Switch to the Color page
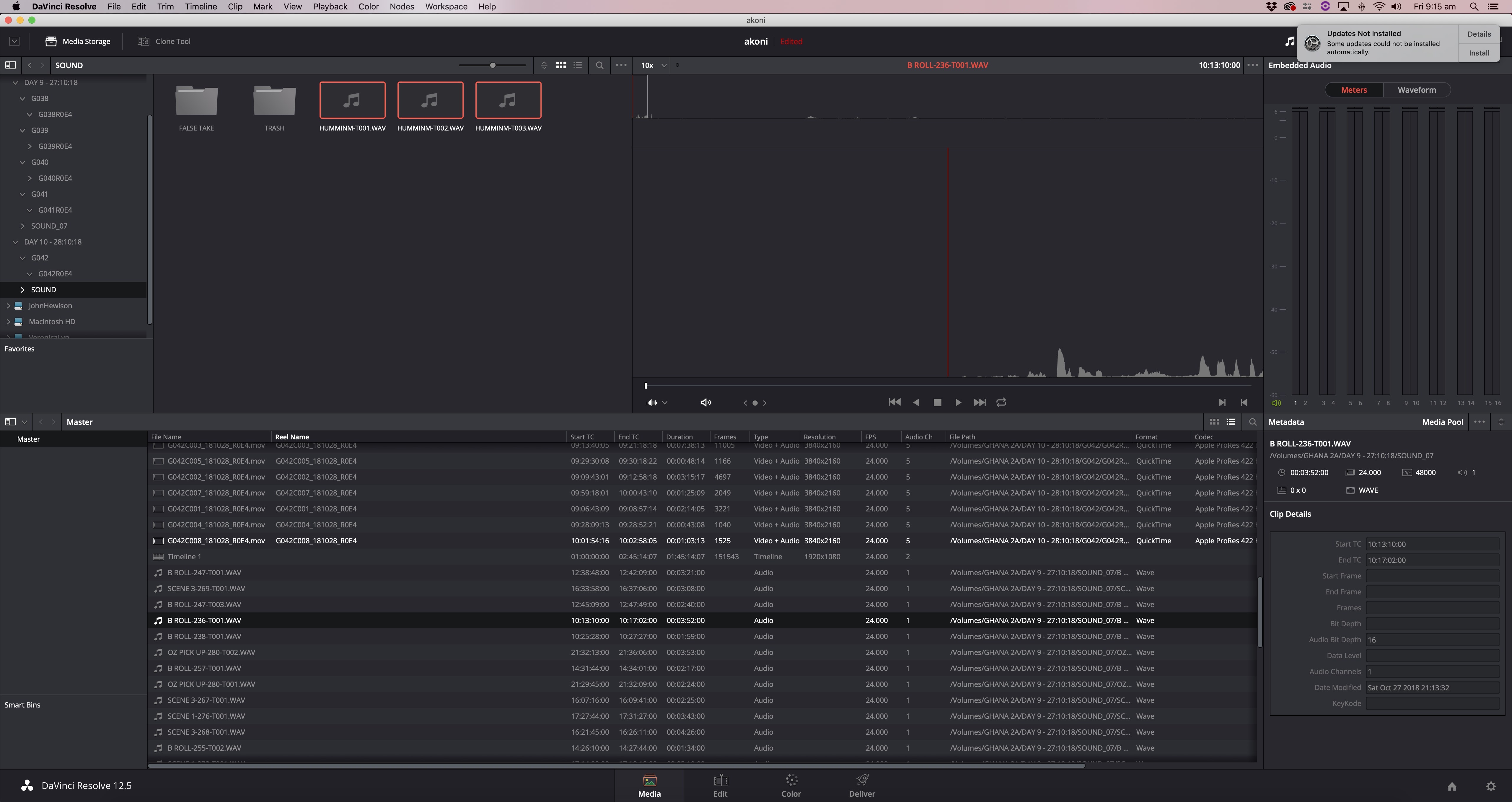The image size is (1512, 802). tap(791, 786)
